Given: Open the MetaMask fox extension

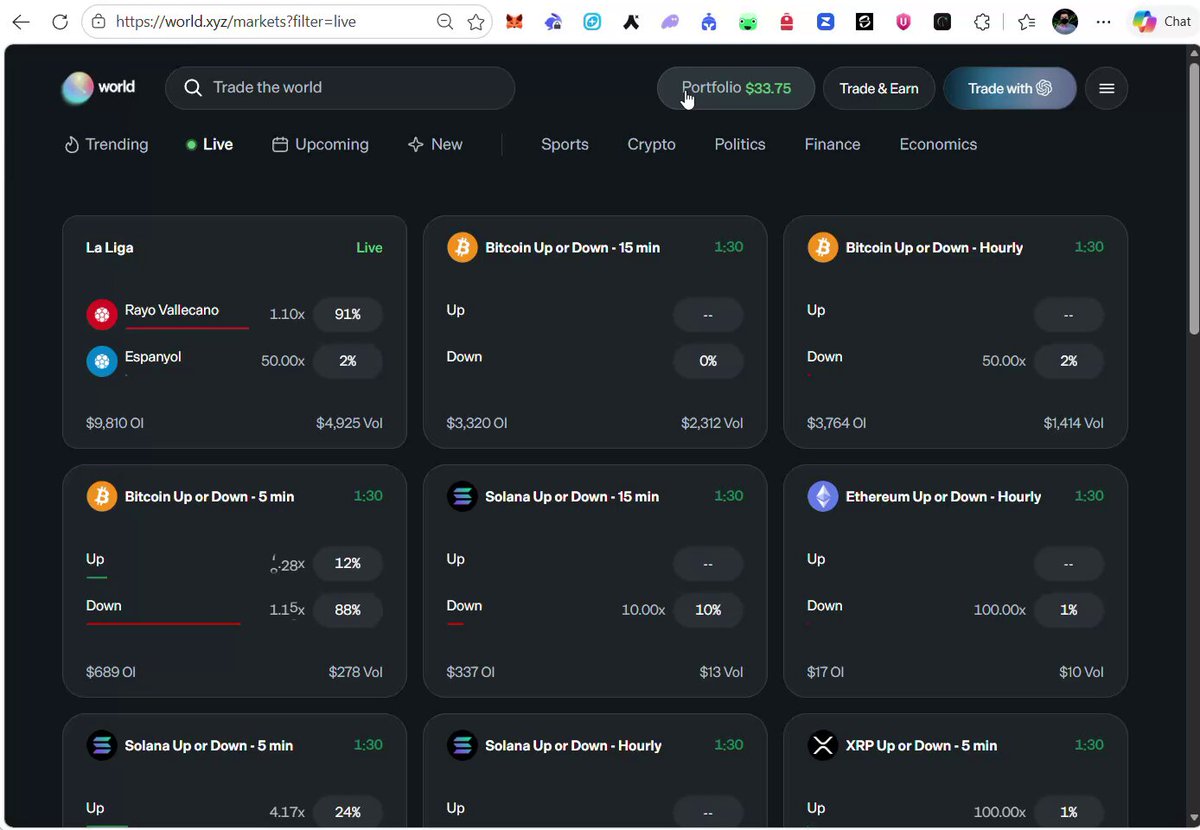Looking at the screenshot, I should tap(514, 21).
